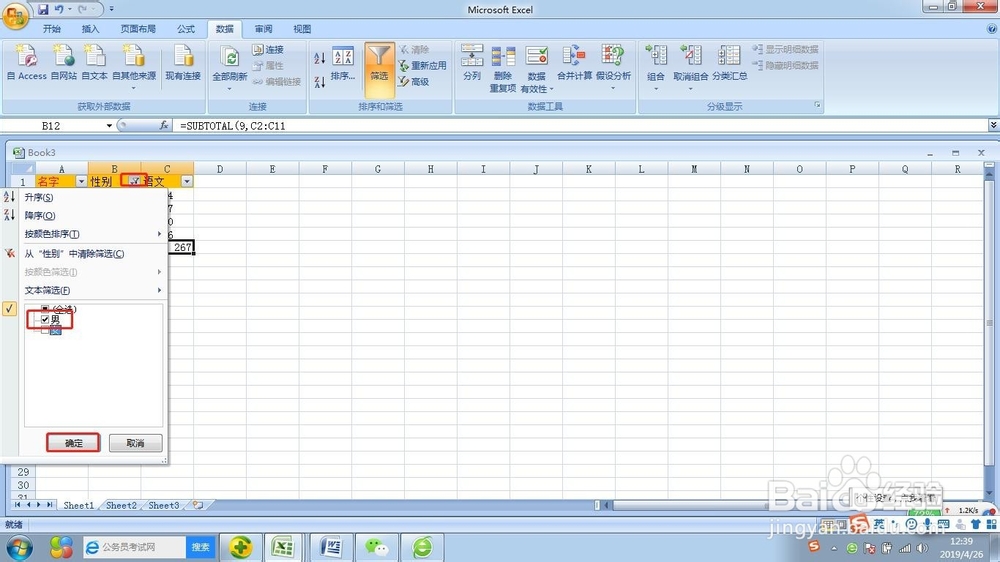Select the cell showing 267
Viewport: 1000px width, 562px height.
pyautogui.click(x=181, y=247)
